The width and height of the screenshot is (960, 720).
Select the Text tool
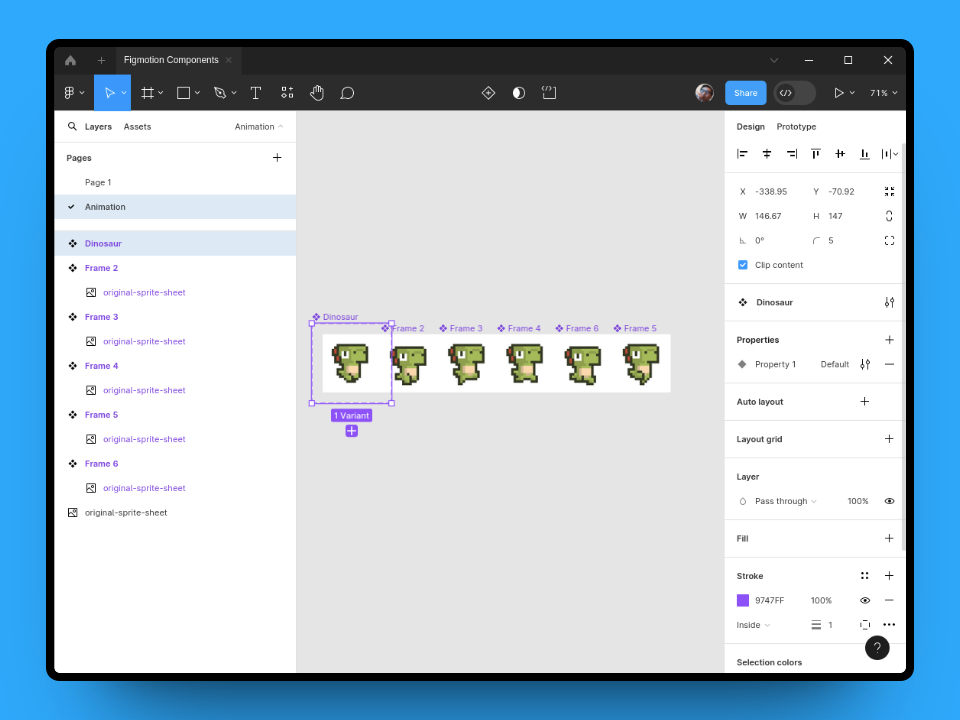(x=256, y=92)
